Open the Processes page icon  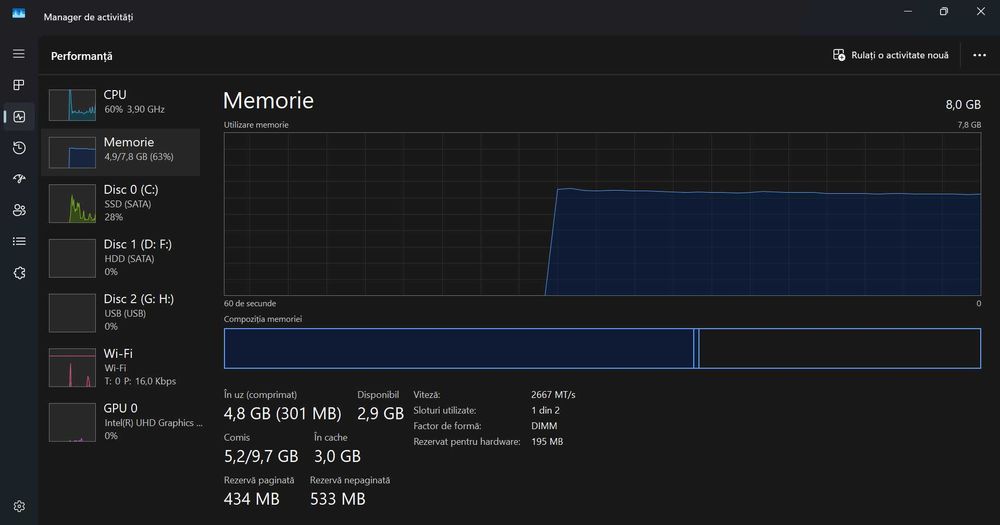[x=19, y=85]
